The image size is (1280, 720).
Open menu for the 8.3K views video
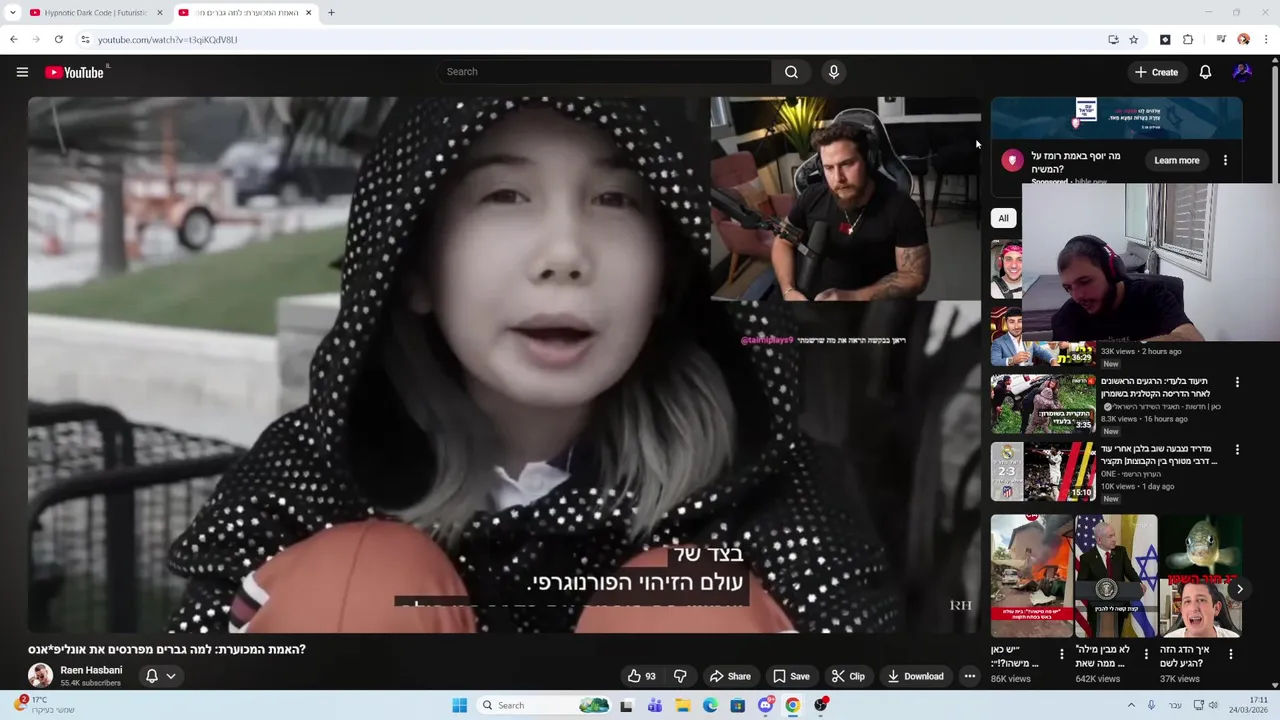coord(1237,382)
